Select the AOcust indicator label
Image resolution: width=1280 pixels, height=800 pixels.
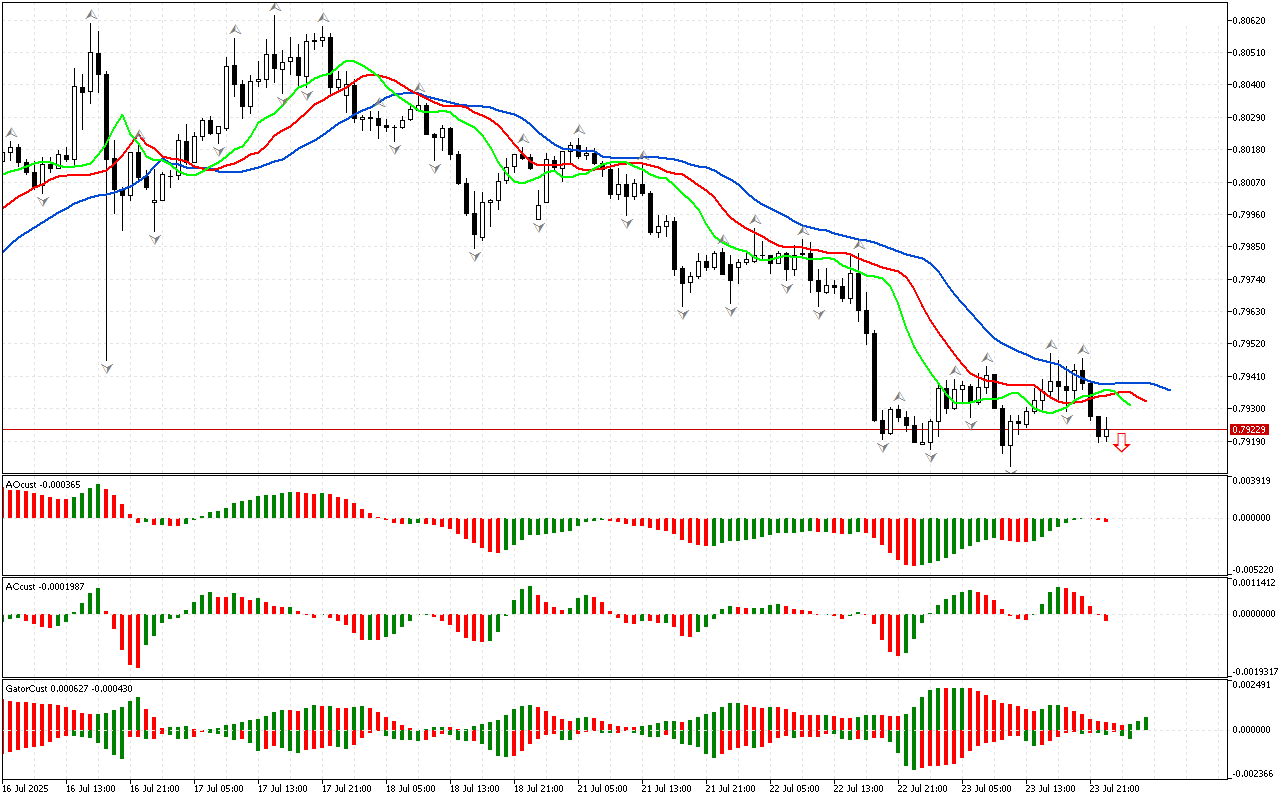[x=35, y=484]
